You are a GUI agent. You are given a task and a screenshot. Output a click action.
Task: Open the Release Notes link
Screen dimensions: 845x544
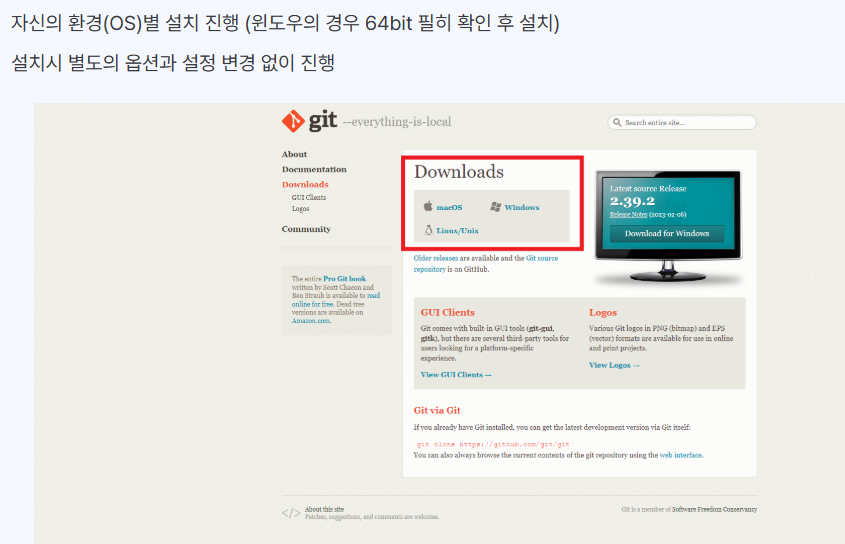click(x=628, y=215)
